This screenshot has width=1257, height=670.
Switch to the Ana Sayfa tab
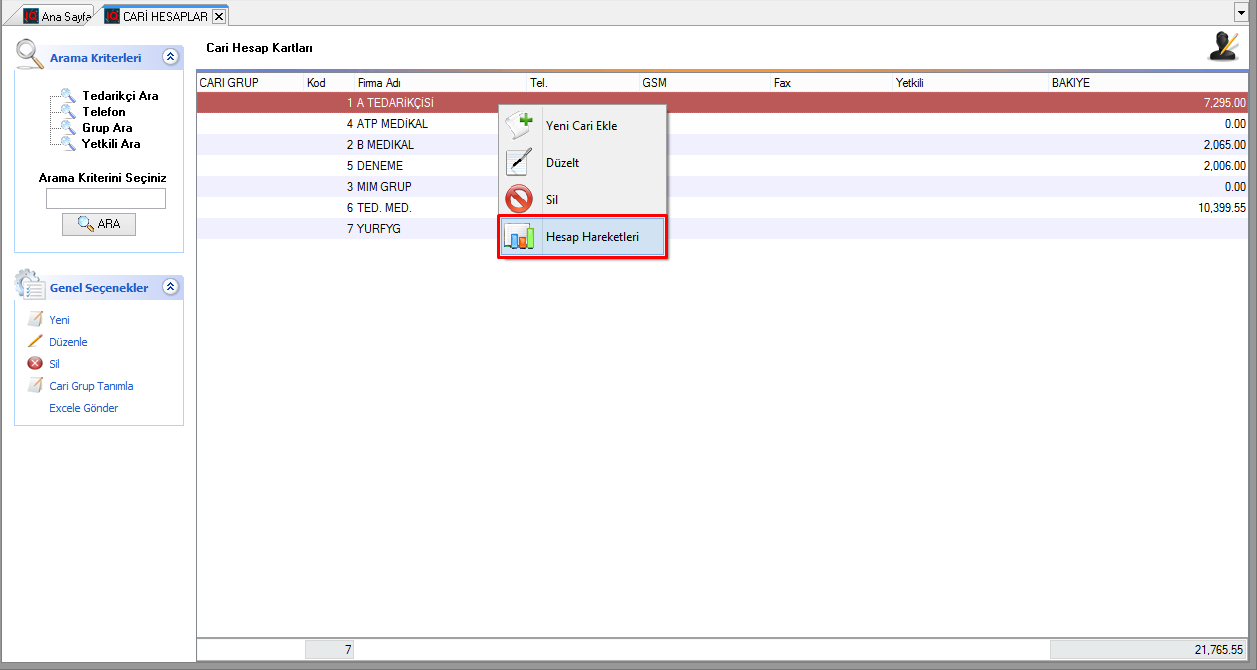click(58, 17)
